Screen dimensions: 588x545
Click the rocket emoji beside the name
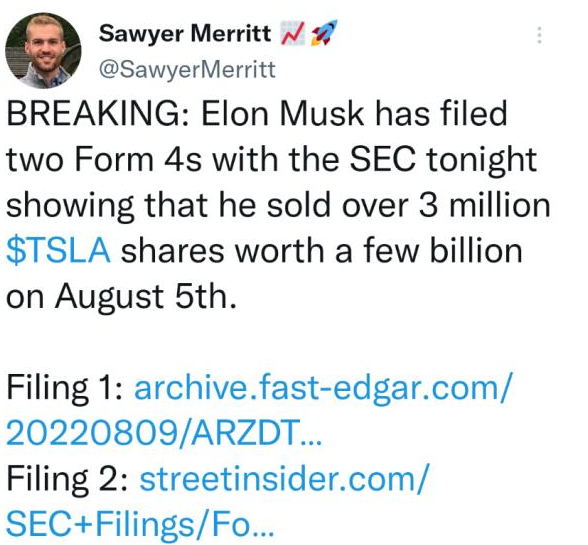coord(324,33)
